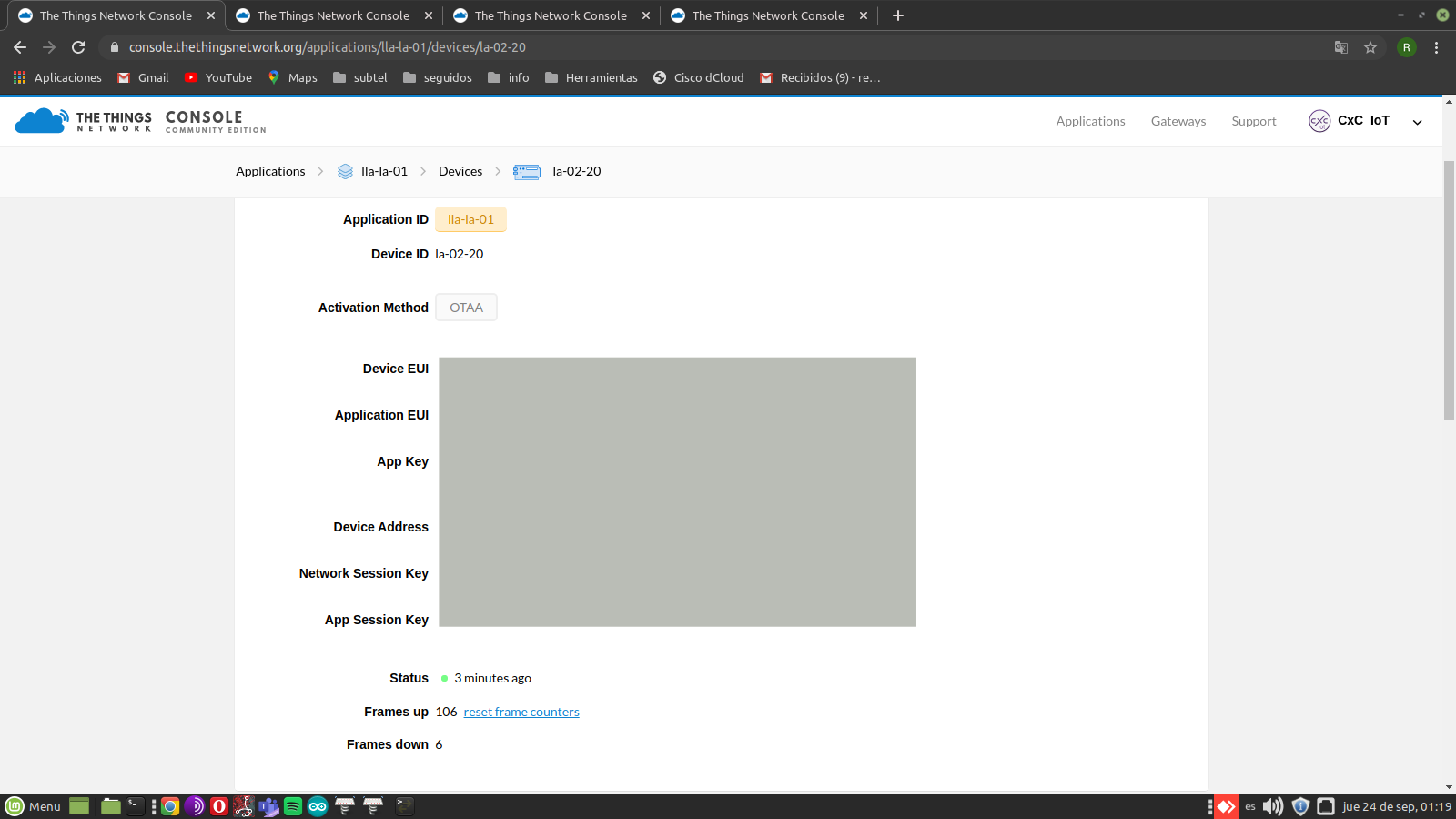This screenshot has width=1456, height=819.
Task: Switch to the first Things Network Console tab
Action: pos(116,15)
